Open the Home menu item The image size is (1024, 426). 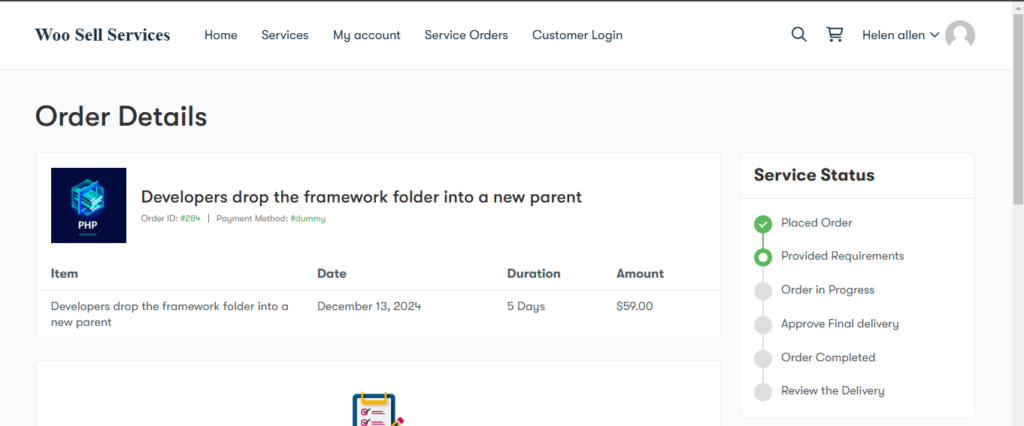pos(221,35)
